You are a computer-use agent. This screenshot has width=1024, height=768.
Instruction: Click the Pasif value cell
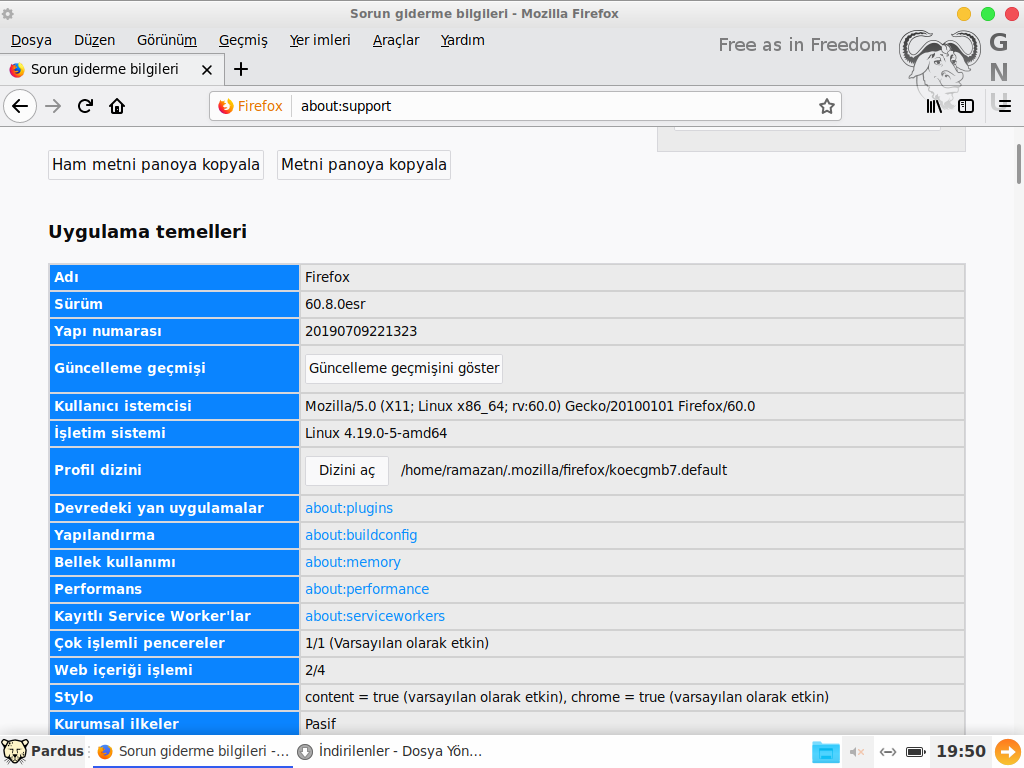[x=632, y=724]
